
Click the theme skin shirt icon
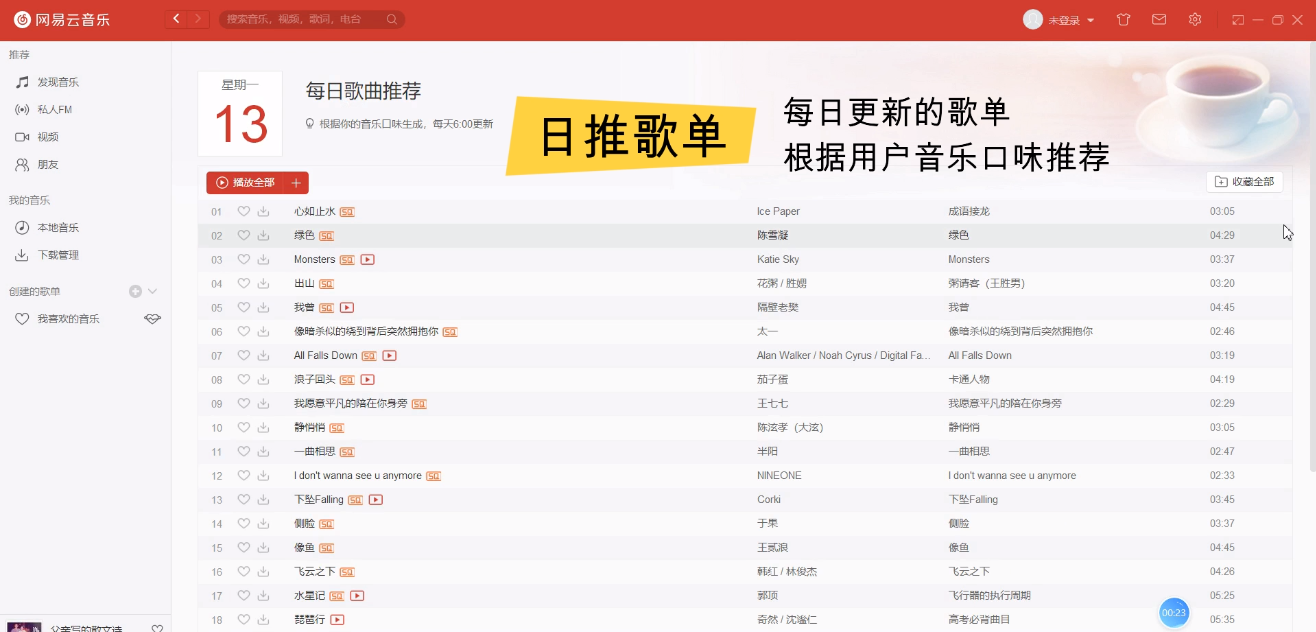click(x=1123, y=19)
